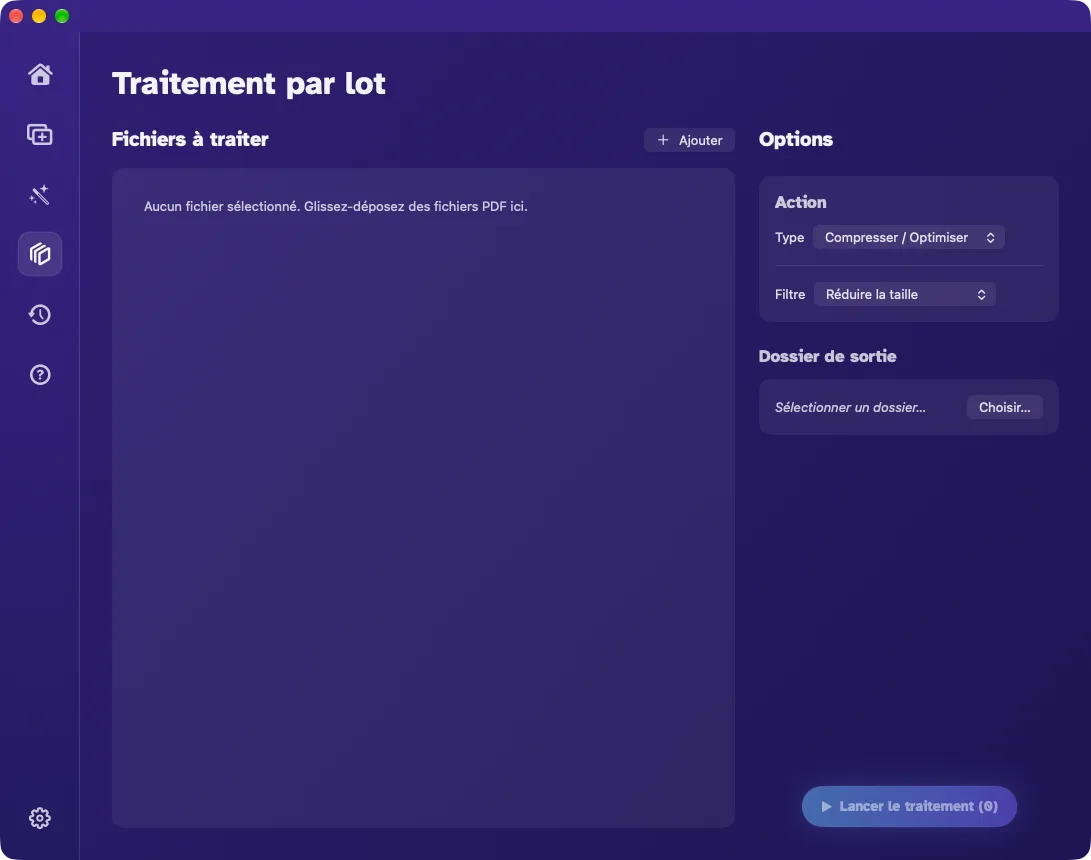Click Choisir... to pick output folder
This screenshot has width=1091, height=860.
pyautogui.click(x=1004, y=407)
